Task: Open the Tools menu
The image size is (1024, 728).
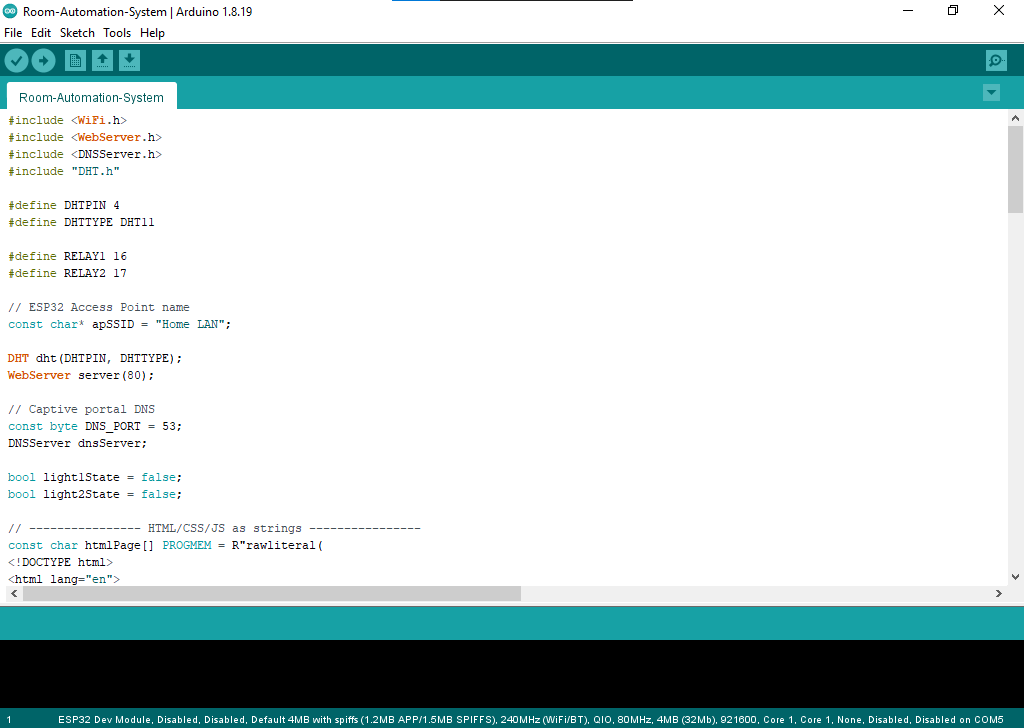Action: pyautogui.click(x=117, y=33)
